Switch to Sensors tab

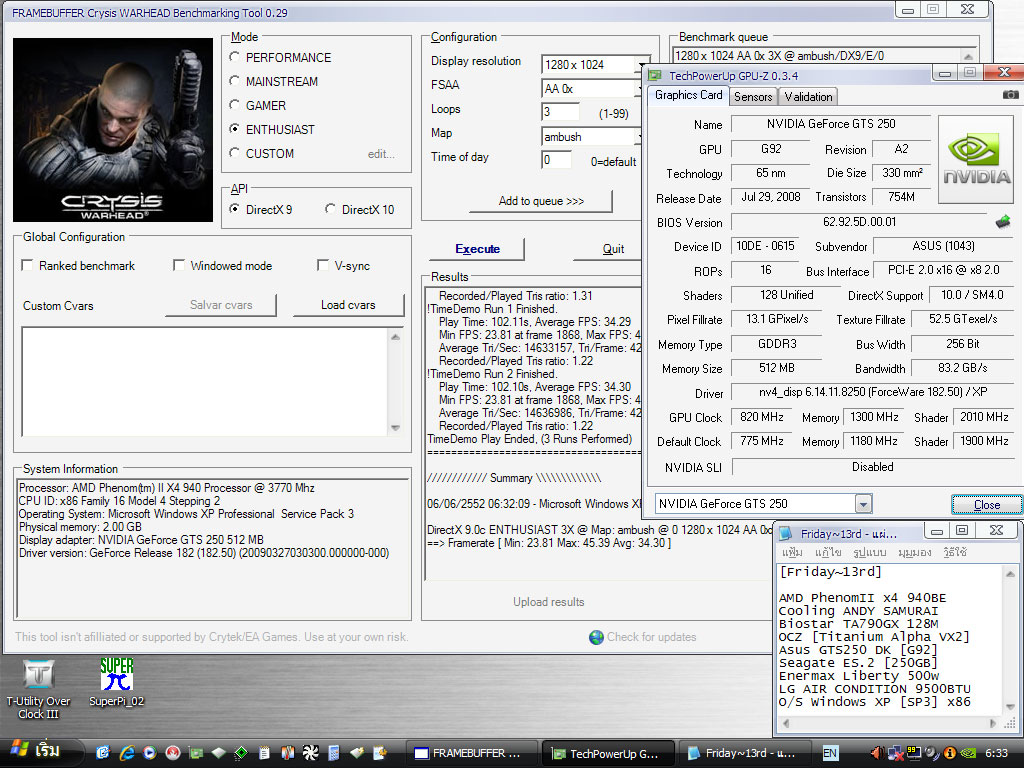coord(753,97)
